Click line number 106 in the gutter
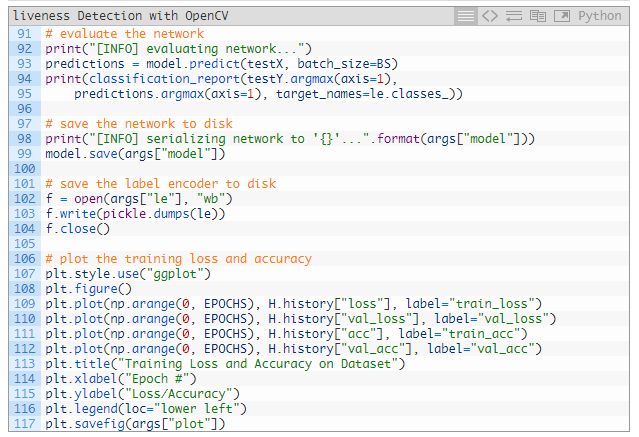 coord(24,258)
